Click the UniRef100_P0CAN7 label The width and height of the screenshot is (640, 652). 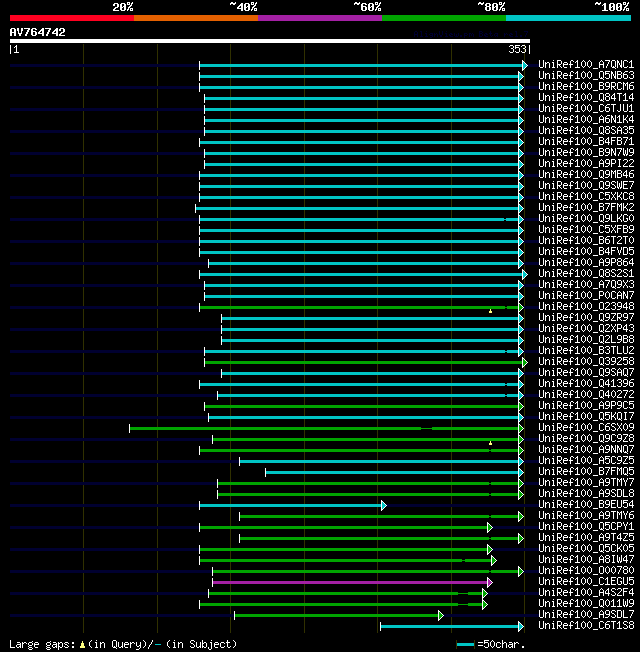[x=586, y=296]
